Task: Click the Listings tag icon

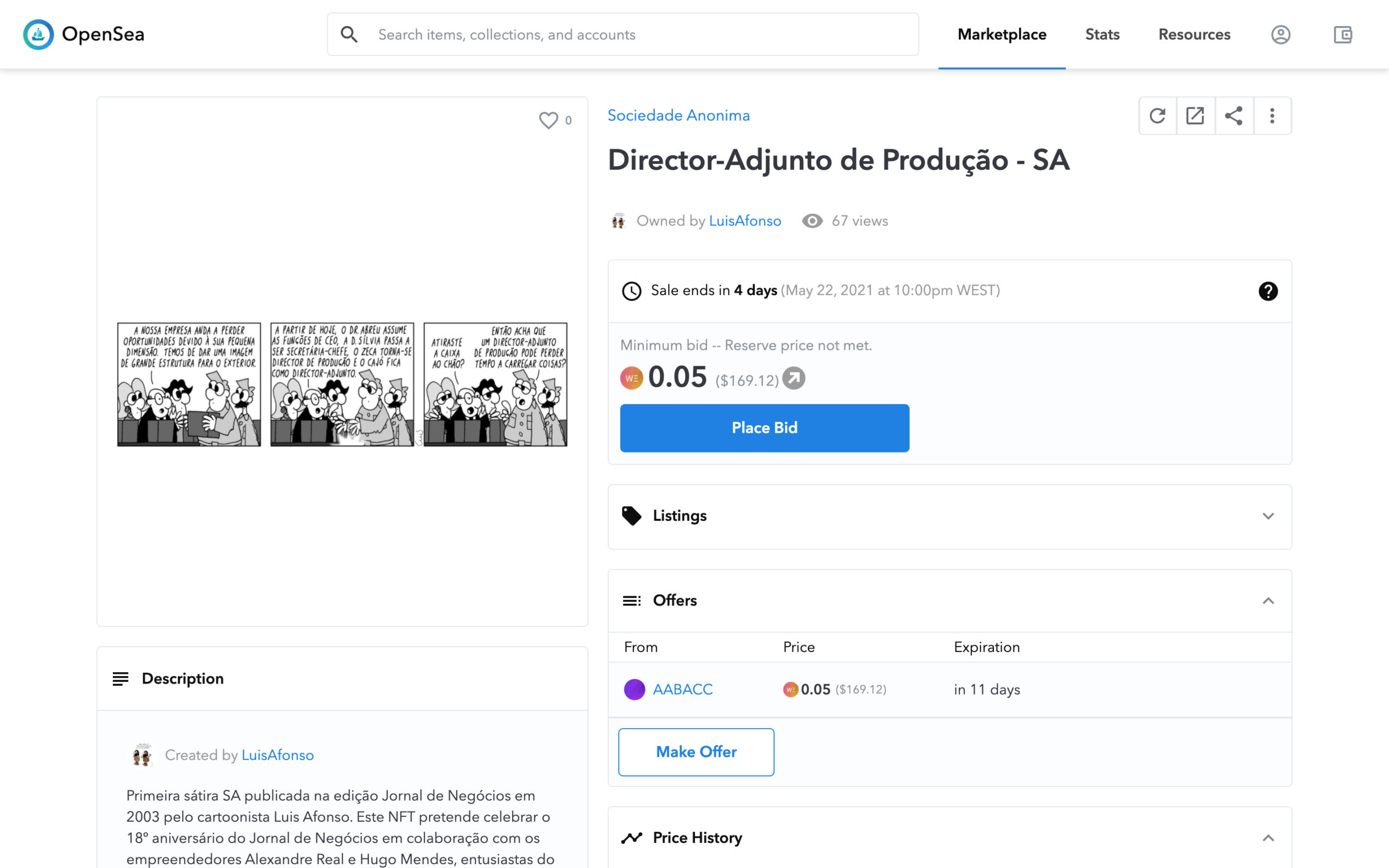Action: click(632, 515)
